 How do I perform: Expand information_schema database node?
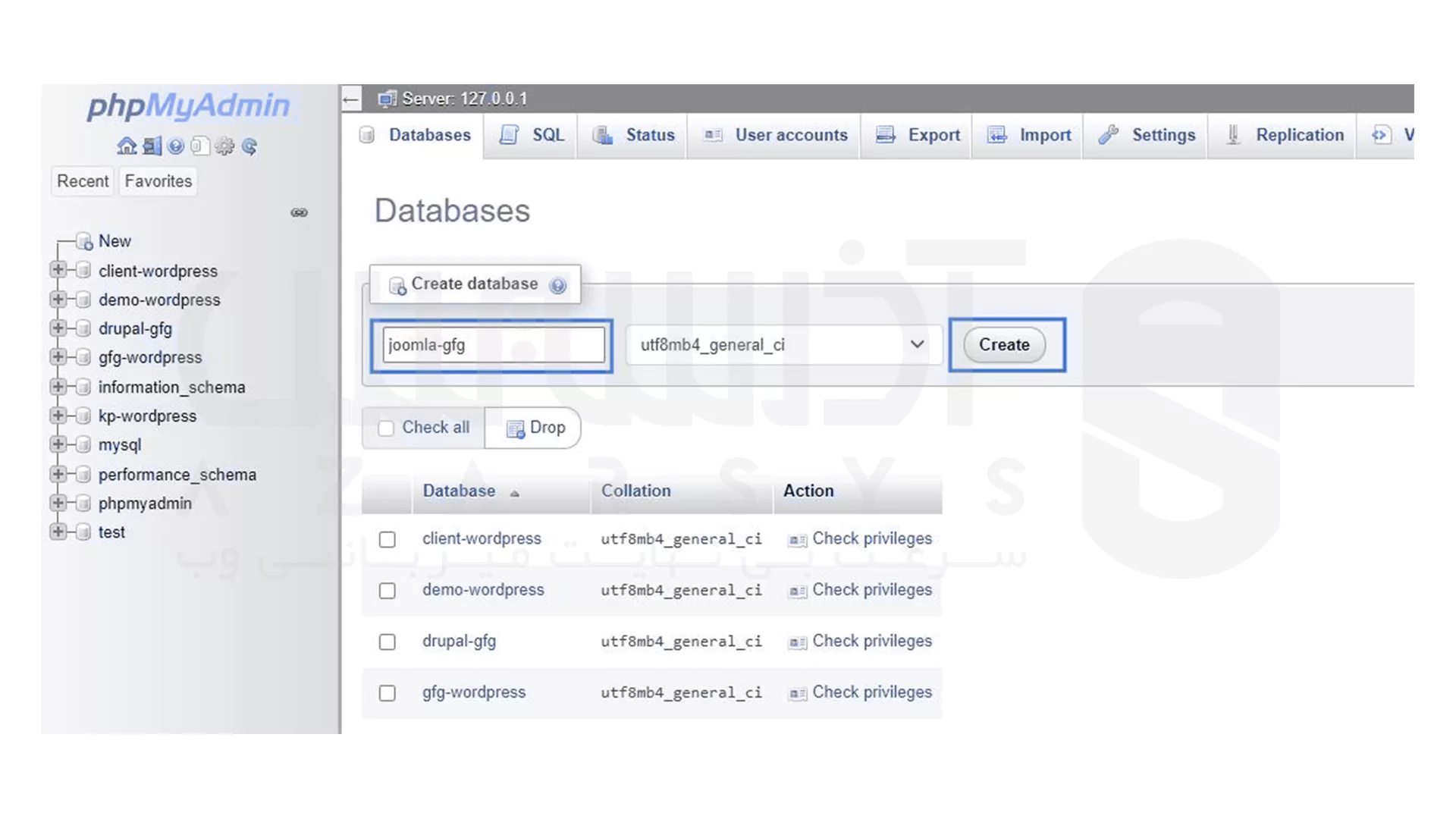58,387
